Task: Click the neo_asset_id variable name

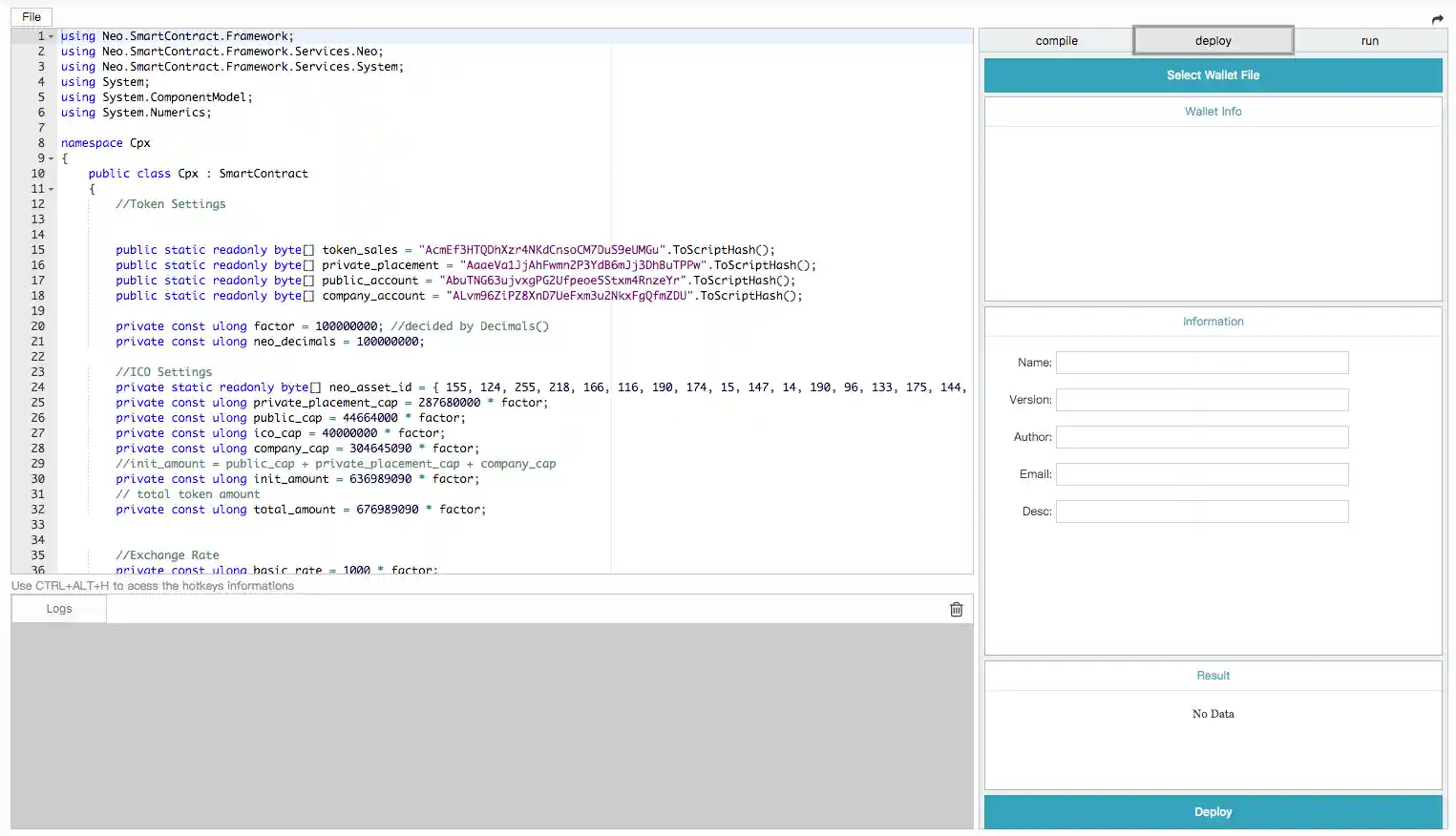Action: click(370, 387)
